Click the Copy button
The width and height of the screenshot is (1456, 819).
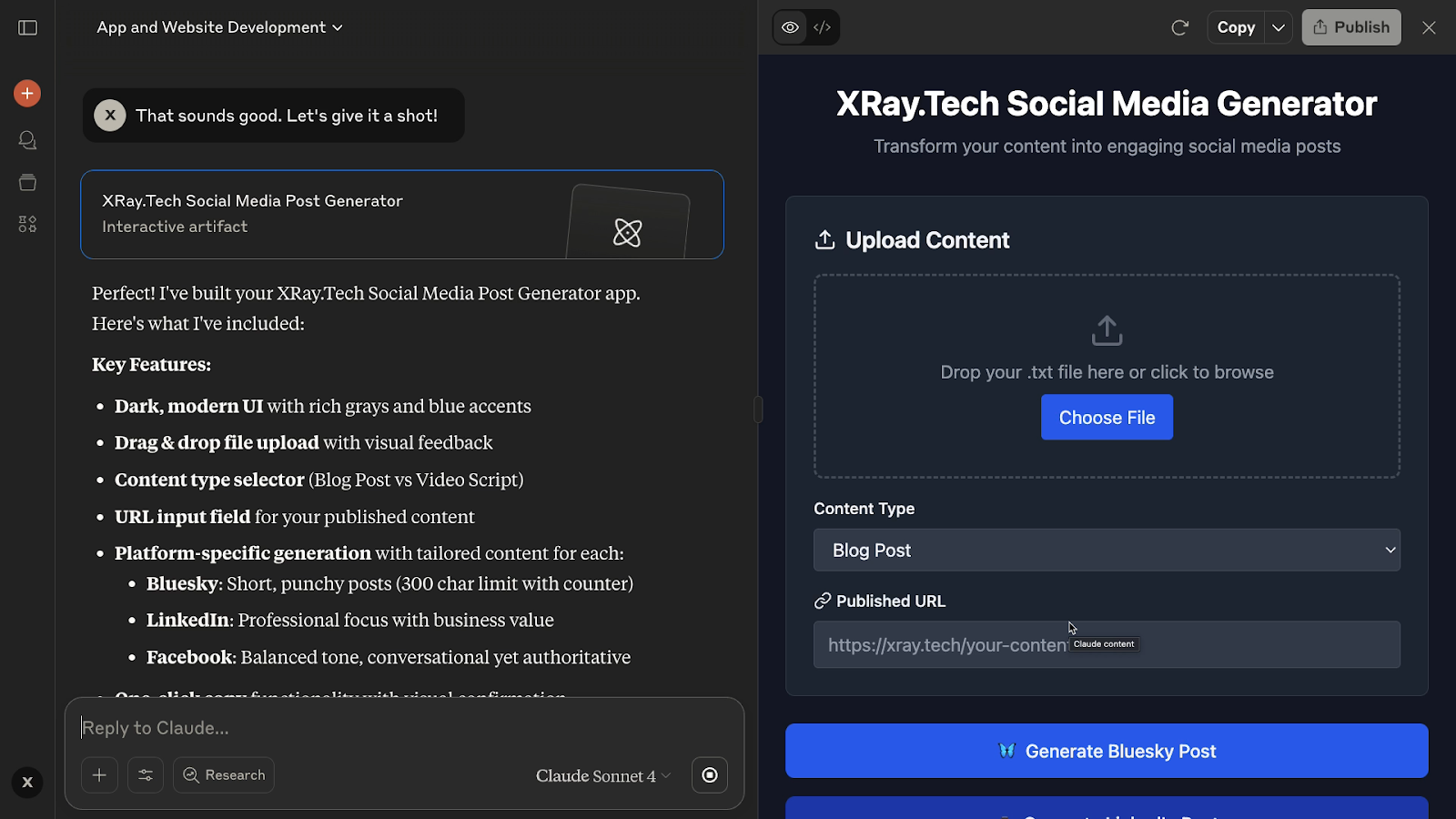[x=1236, y=27]
